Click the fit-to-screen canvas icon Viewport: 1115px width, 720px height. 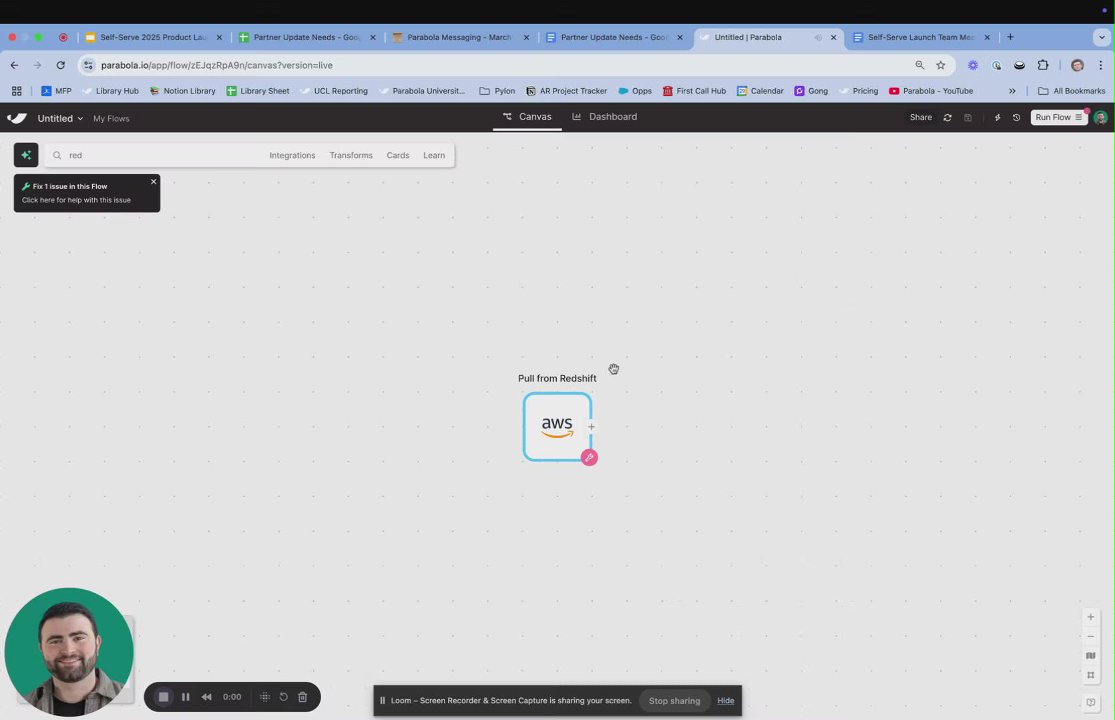[1090, 675]
